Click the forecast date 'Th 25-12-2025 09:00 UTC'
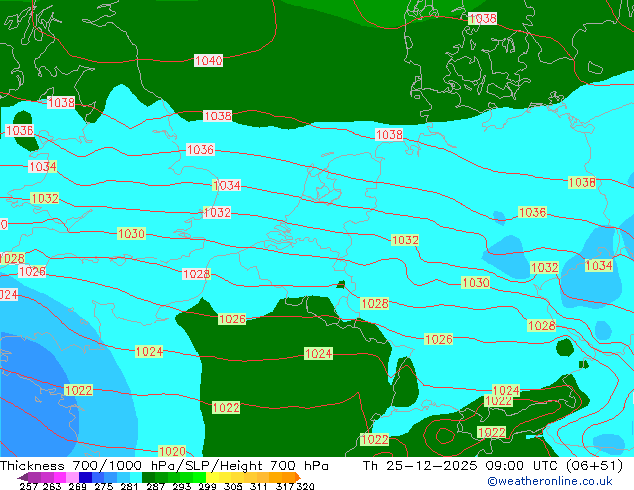This screenshot has width=634, height=490. click(x=461, y=466)
